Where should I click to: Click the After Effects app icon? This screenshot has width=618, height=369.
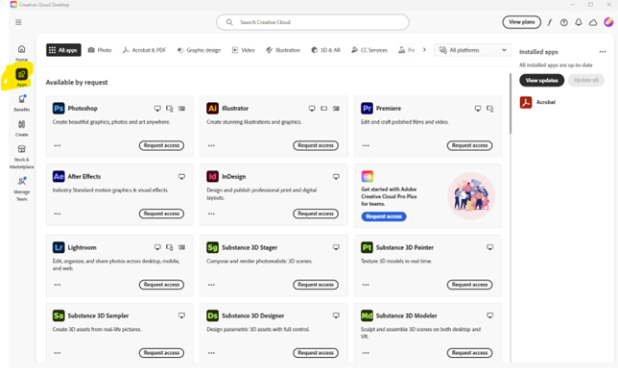(x=58, y=176)
